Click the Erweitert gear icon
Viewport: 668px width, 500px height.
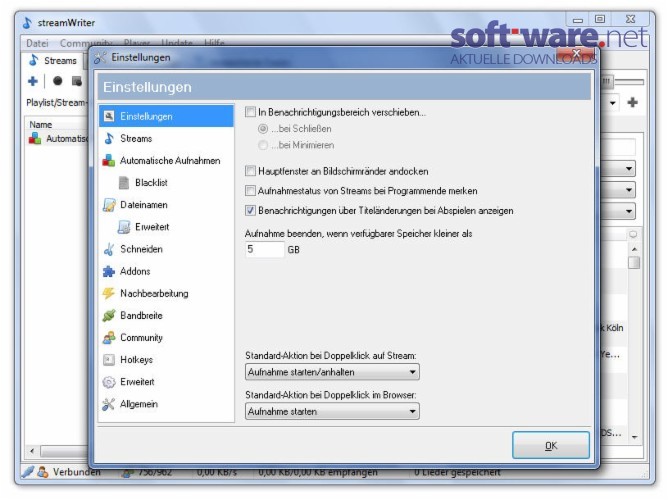click(x=109, y=382)
